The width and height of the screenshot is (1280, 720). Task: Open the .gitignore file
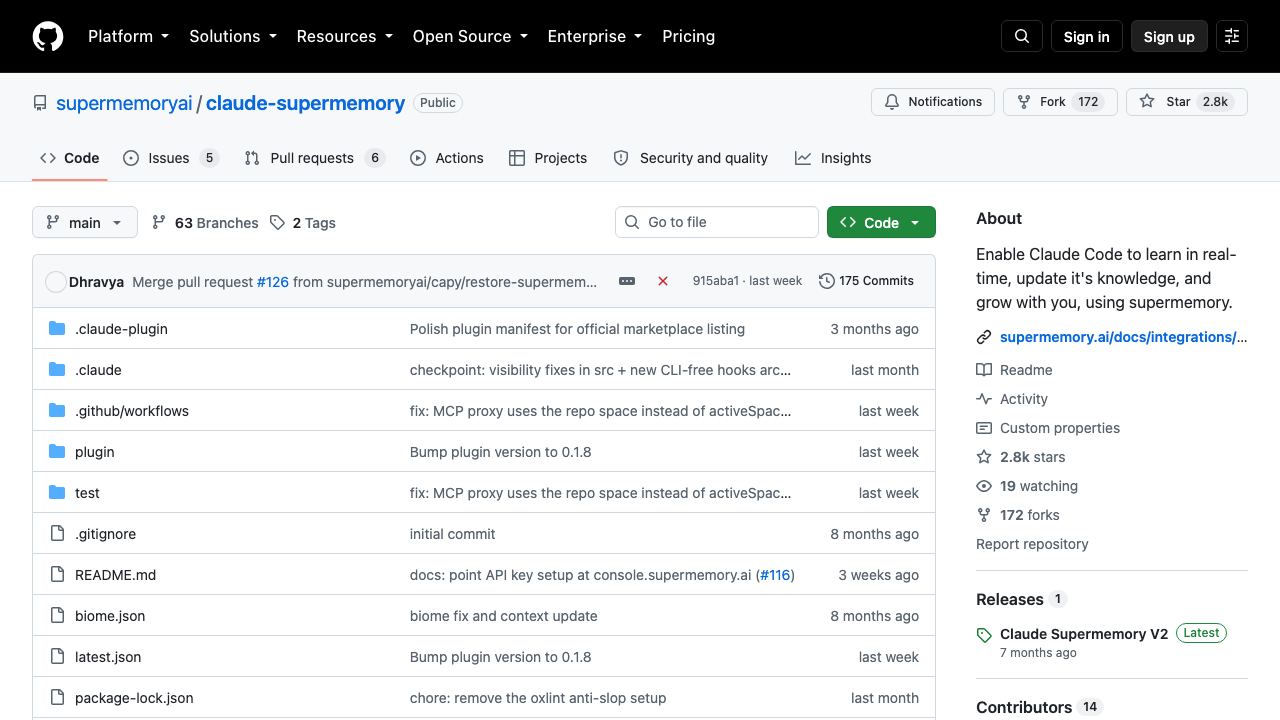(x=105, y=534)
